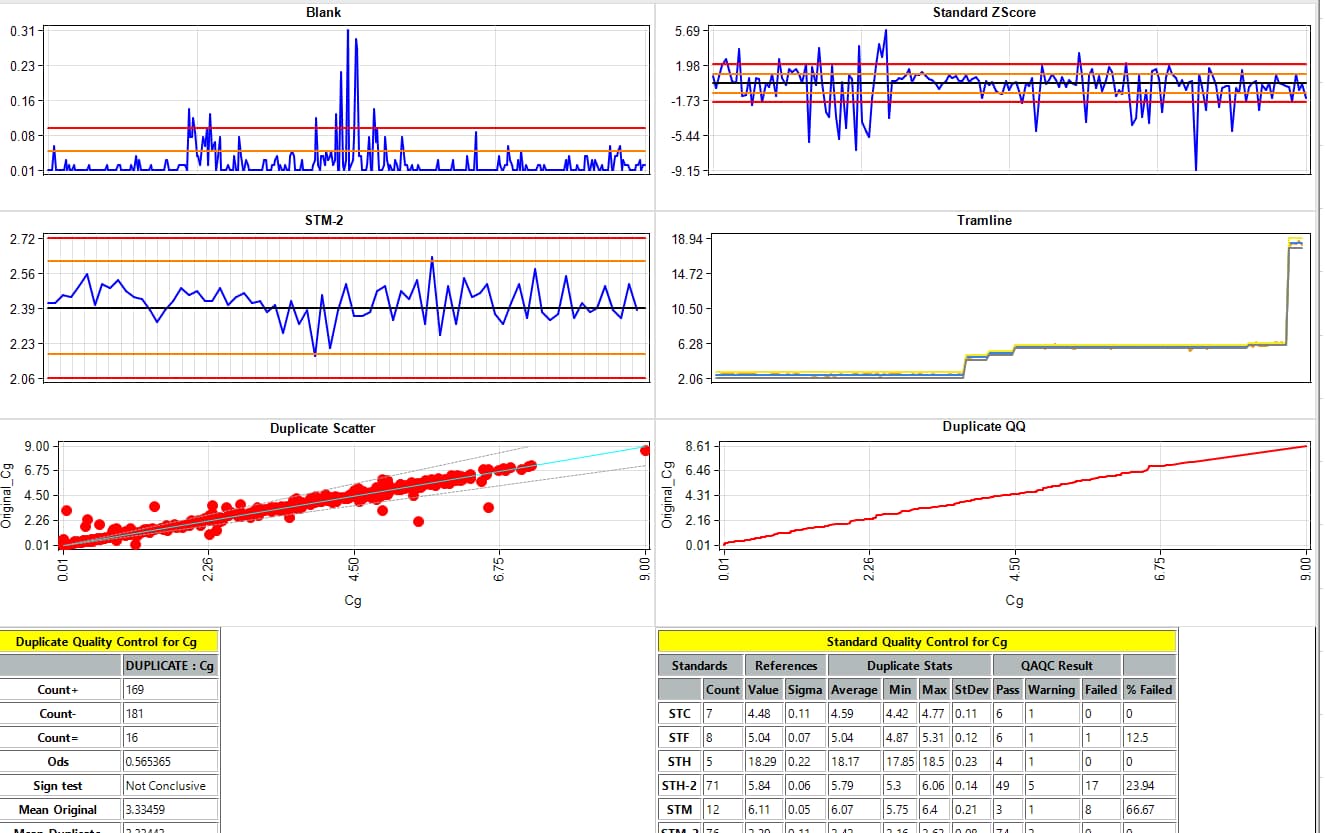1325x833 pixels.
Task: Click the Count+ row label
Action: point(58,690)
